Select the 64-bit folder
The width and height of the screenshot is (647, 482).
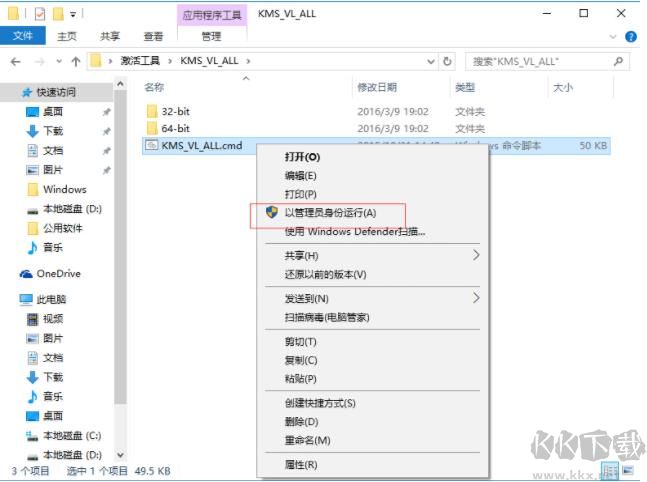175,128
